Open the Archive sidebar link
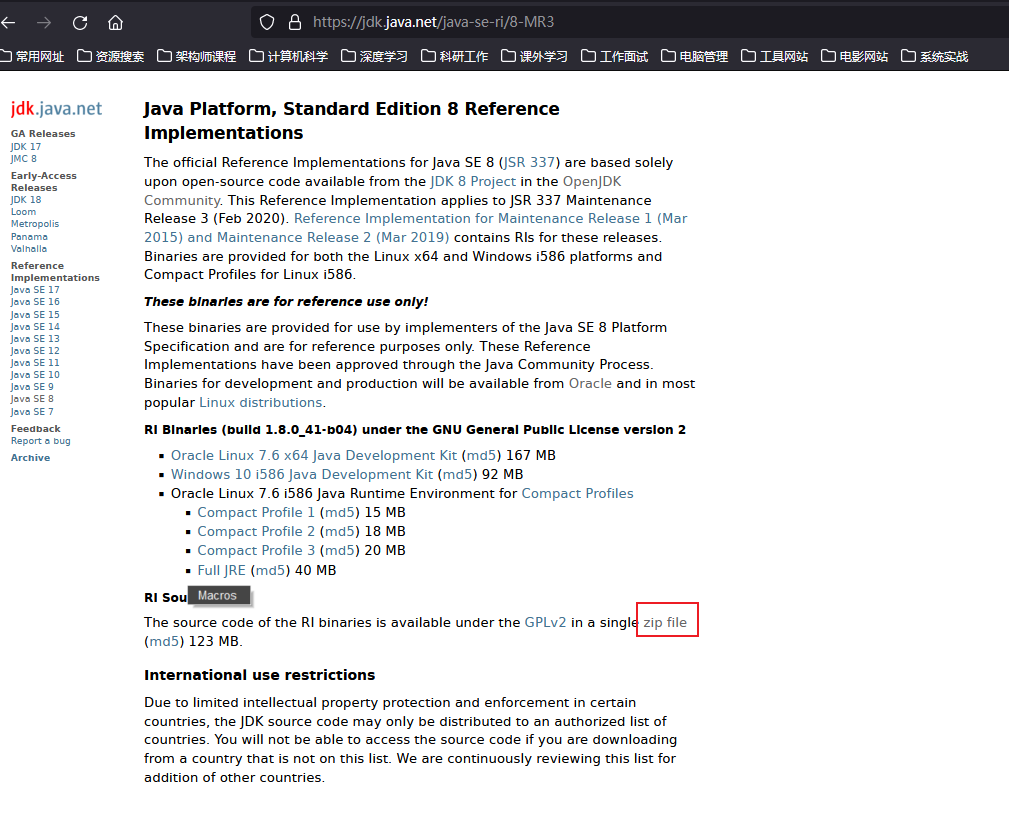Screen dimensions: 1009x815 [x=30, y=458]
